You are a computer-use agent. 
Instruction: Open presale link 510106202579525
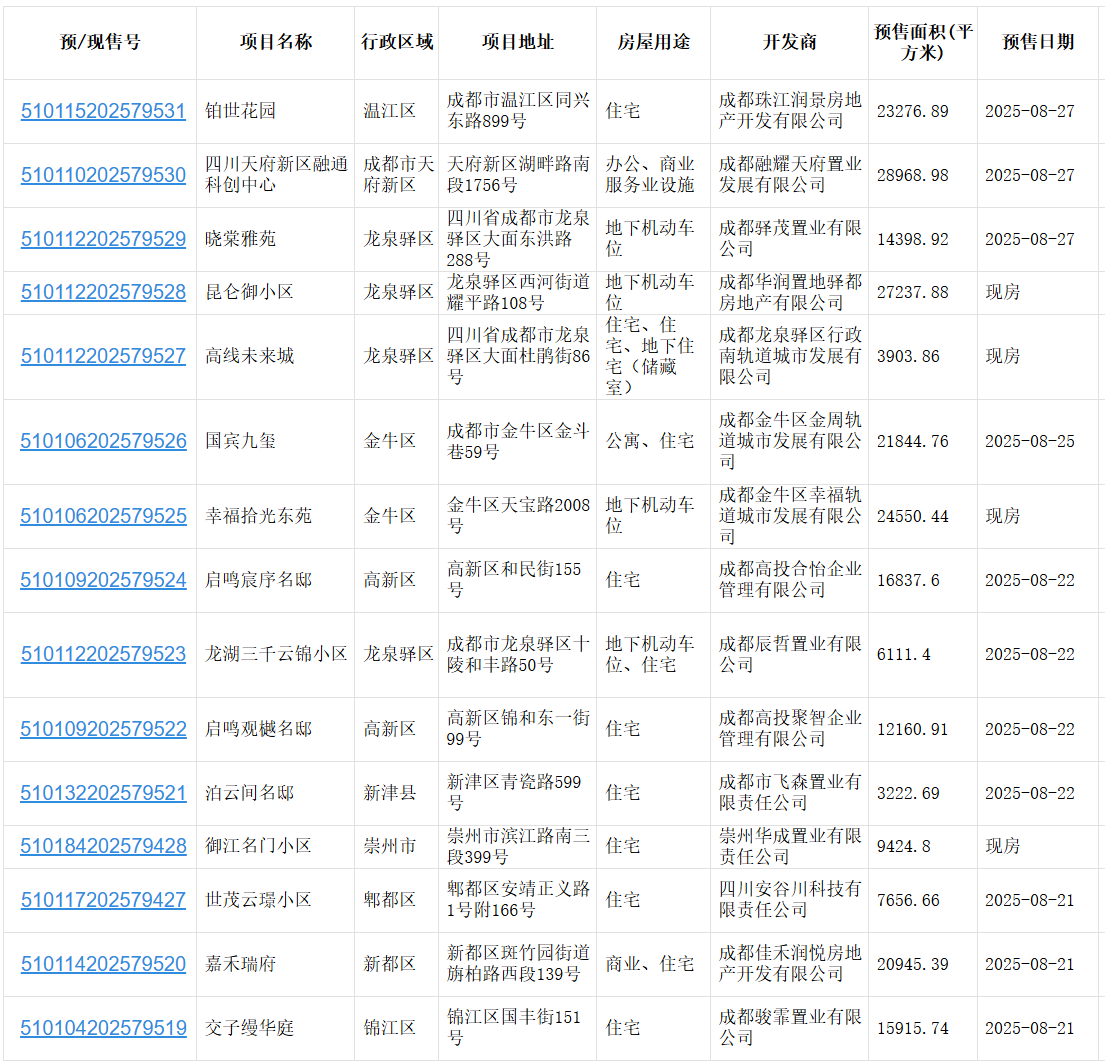click(x=103, y=516)
